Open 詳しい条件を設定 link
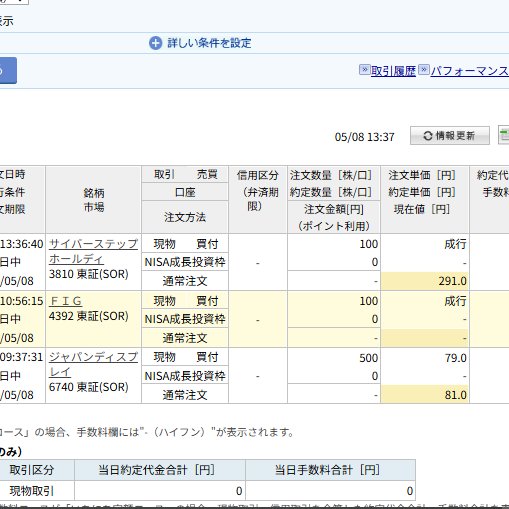Viewport: 509px width, 509px height. tap(209, 43)
